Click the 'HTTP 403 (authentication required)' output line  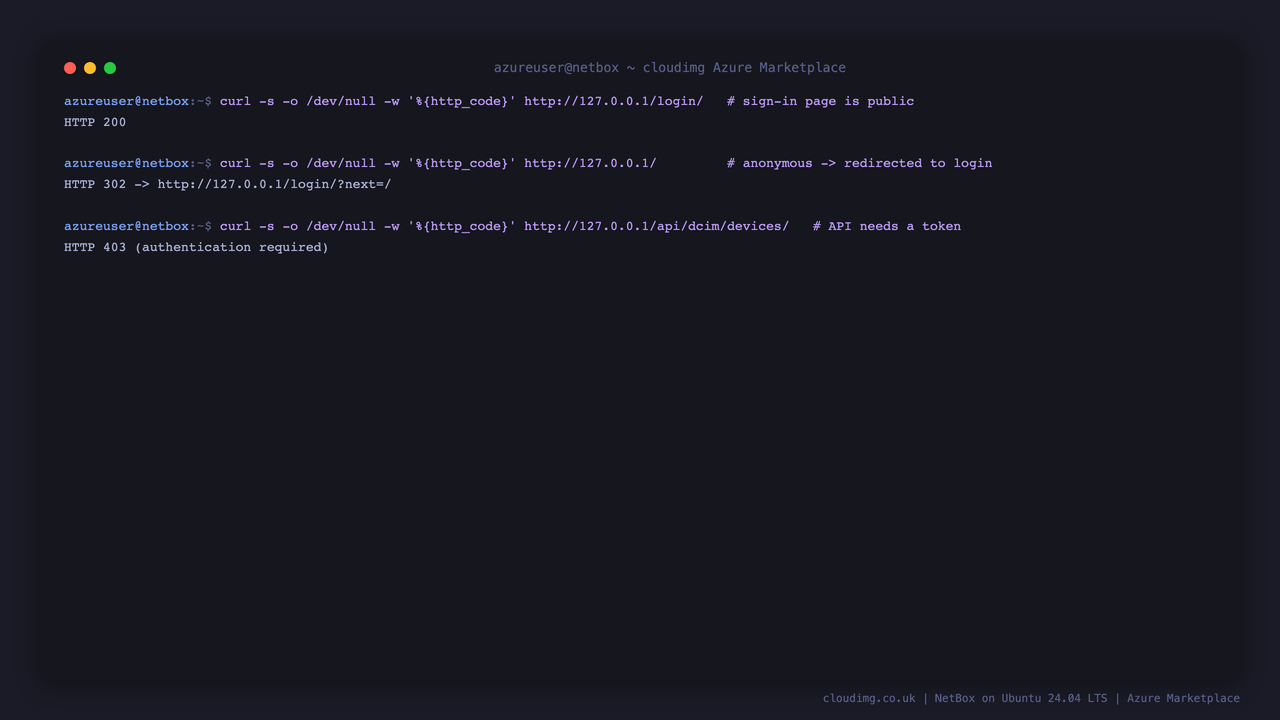click(196, 247)
